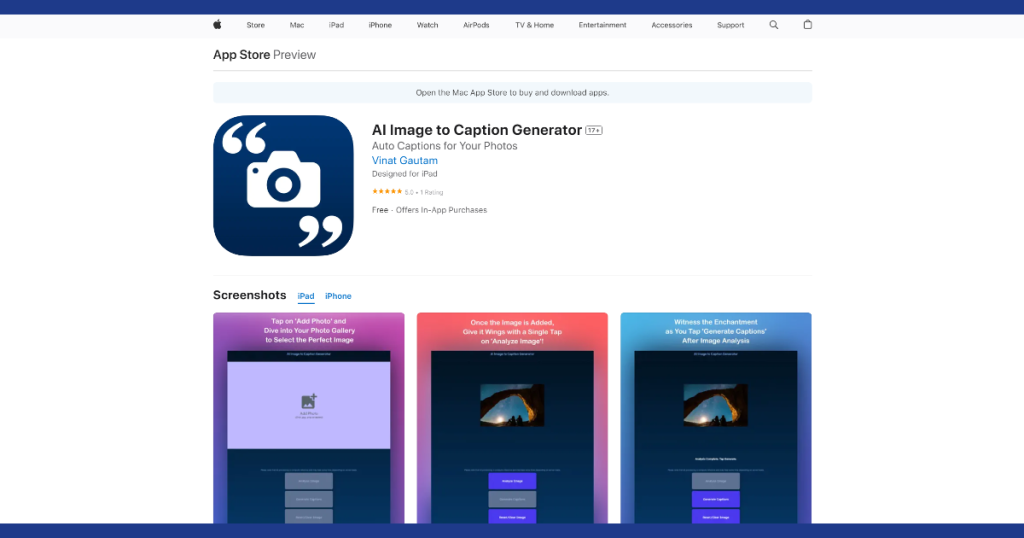Open the Watch nav item
The height and width of the screenshot is (538, 1024).
428,25
